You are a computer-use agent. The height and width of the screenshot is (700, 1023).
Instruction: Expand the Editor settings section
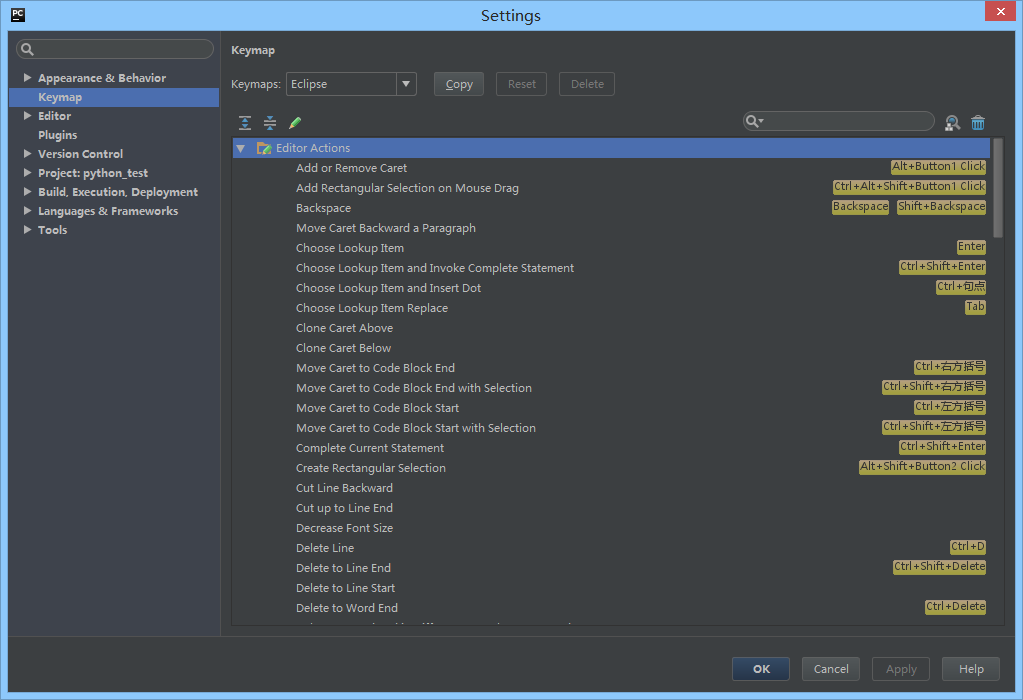tap(27, 115)
